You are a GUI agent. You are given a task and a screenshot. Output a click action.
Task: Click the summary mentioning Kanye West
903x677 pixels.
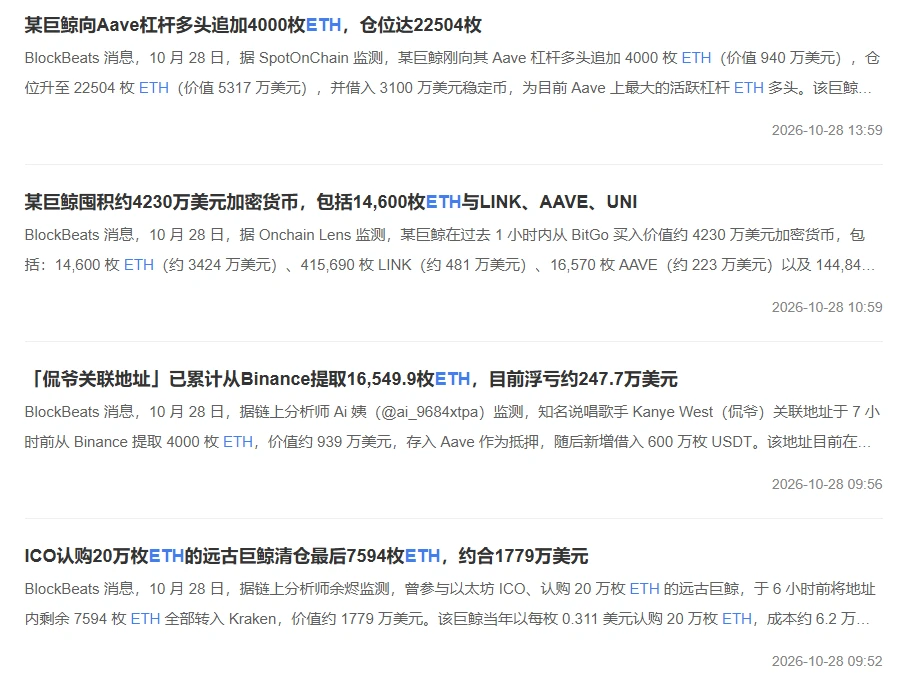point(453,427)
